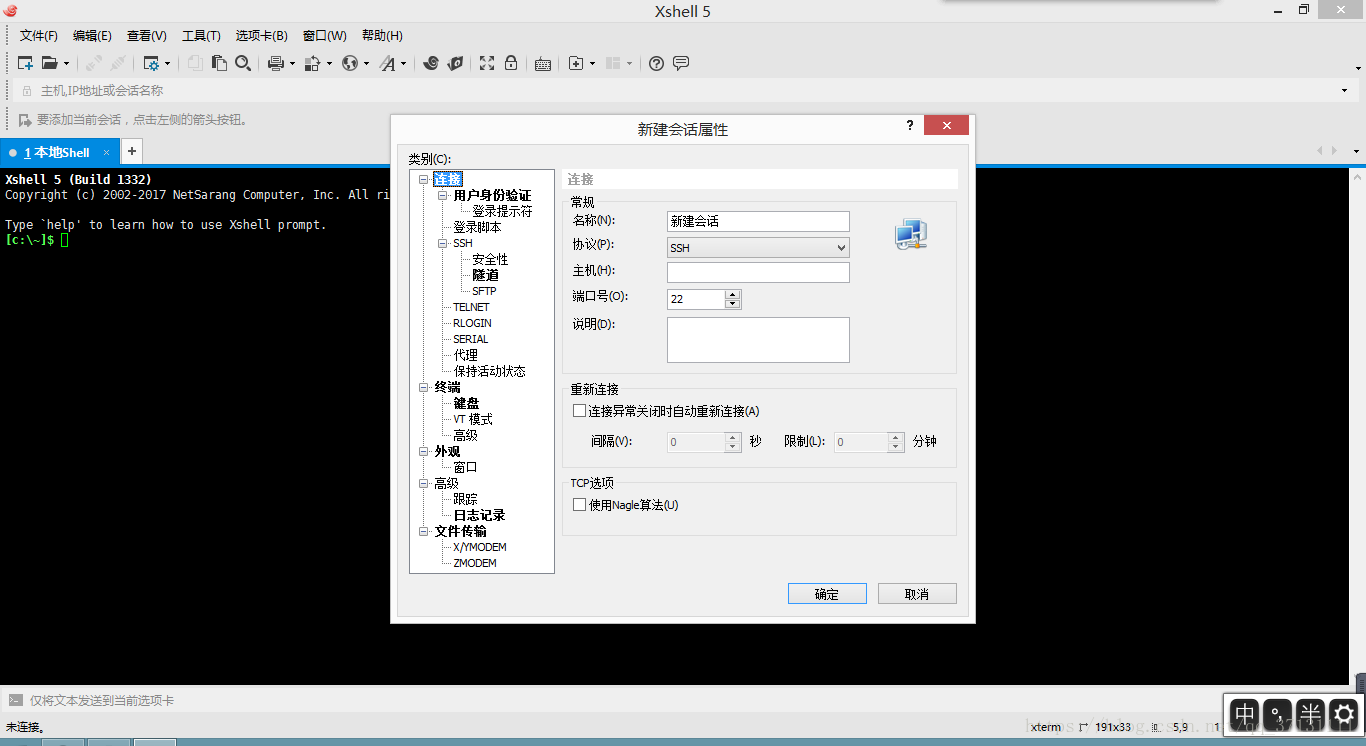1366x746 pixels.
Task: Select 隧道 under SSH in tree
Action: (x=485, y=275)
